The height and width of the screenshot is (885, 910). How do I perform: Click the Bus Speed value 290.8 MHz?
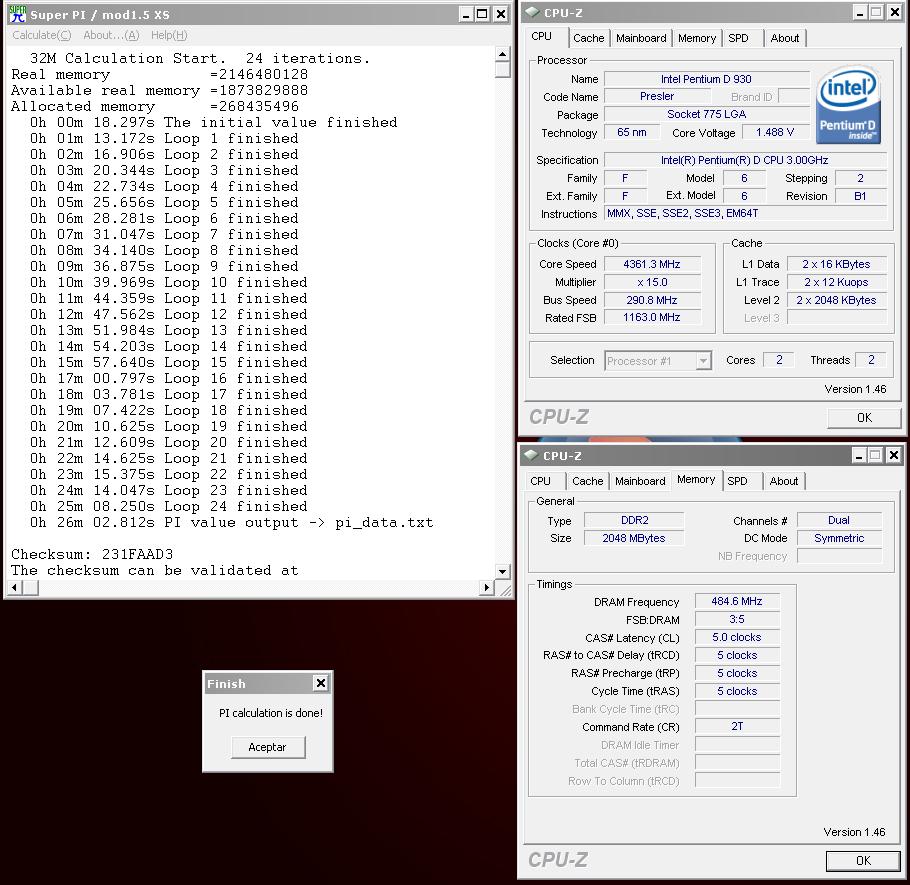652,300
